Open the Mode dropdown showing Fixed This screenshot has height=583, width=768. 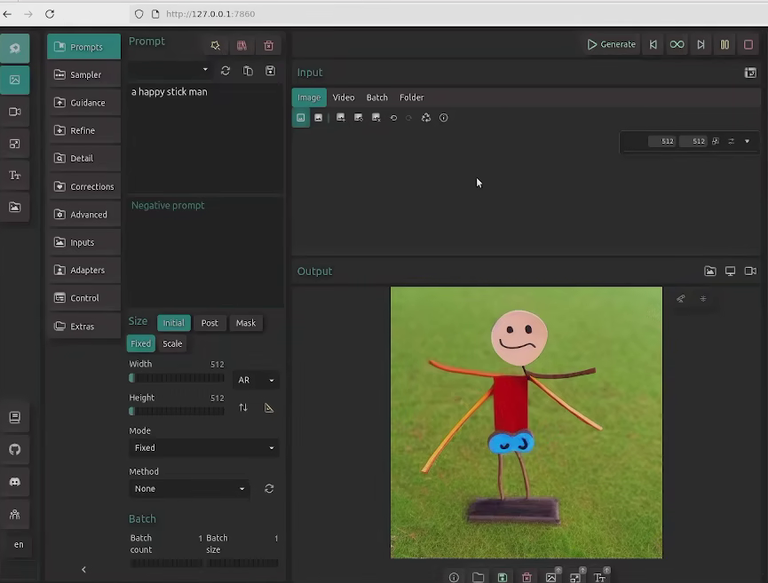pos(204,448)
